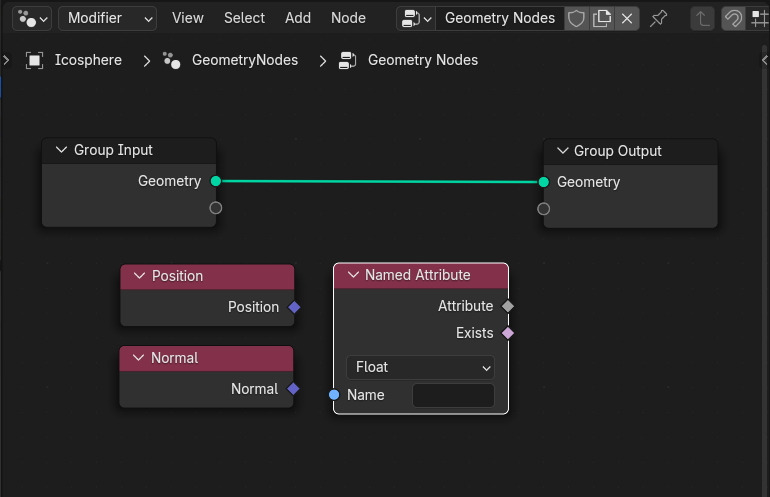Click the Position output socket
This screenshot has width=770, height=497.
(294, 307)
